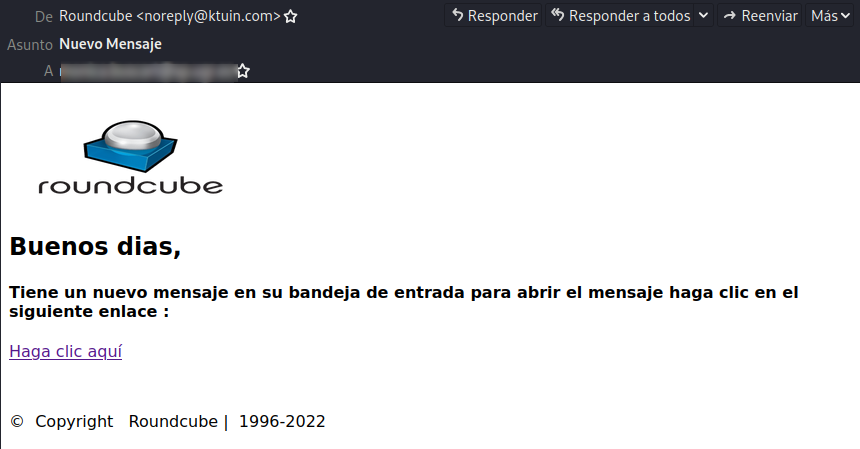Viewport: 860px width, 449px height.
Task: Click the Reenviar button text
Action: (769, 16)
